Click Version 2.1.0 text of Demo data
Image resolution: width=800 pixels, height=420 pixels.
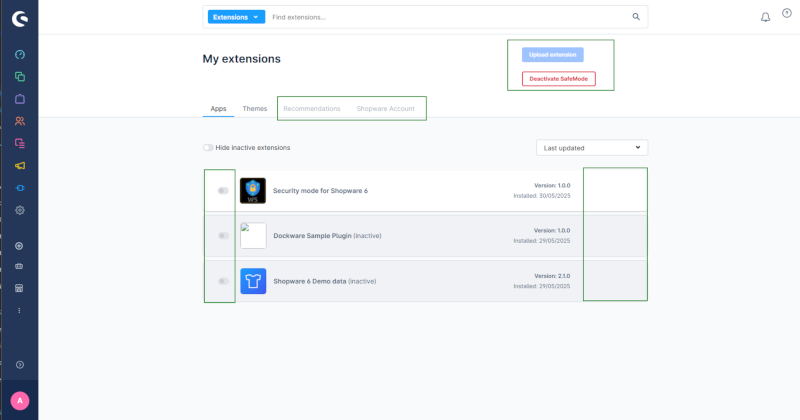click(552, 276)
